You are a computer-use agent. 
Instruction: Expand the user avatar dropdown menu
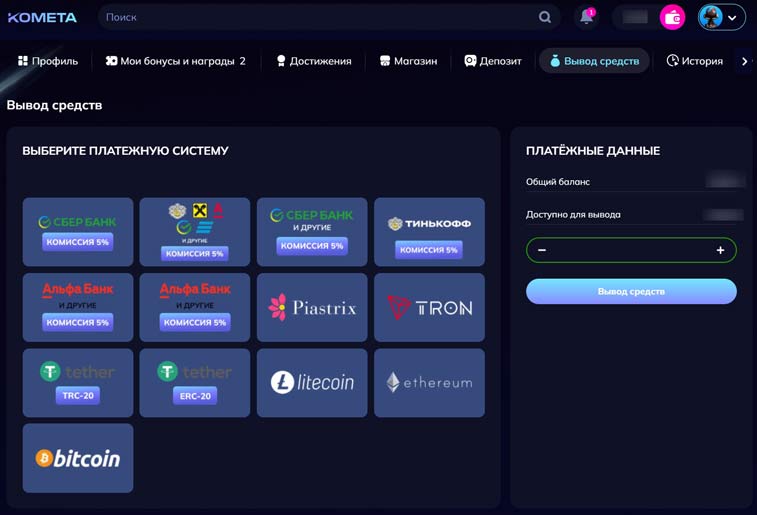click(722, 17)
